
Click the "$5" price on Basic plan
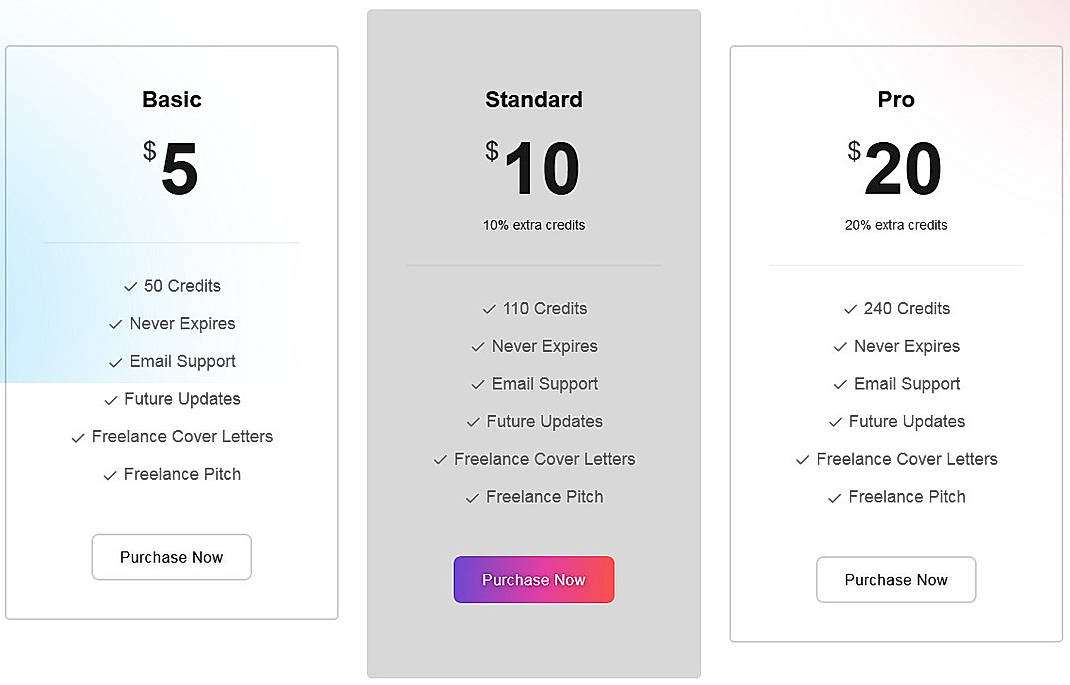coord(171,168)
